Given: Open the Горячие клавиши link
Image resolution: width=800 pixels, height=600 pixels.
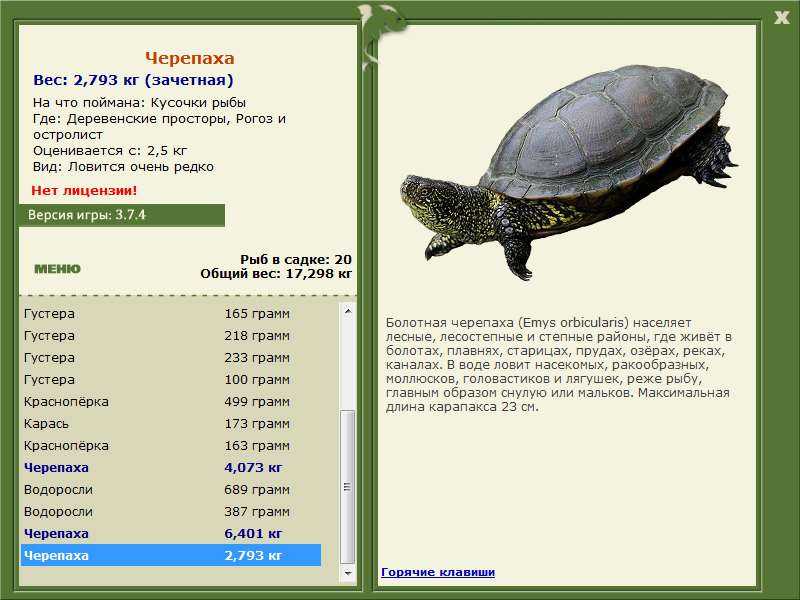Looking at the screenshot, I should [438, 572].
